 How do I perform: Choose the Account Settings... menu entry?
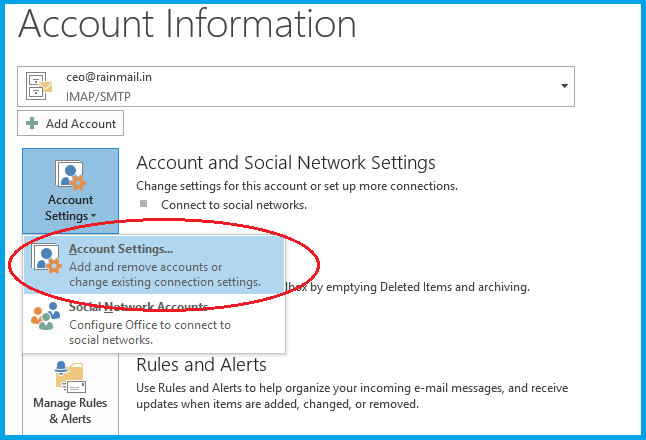[x=154, y=265]
